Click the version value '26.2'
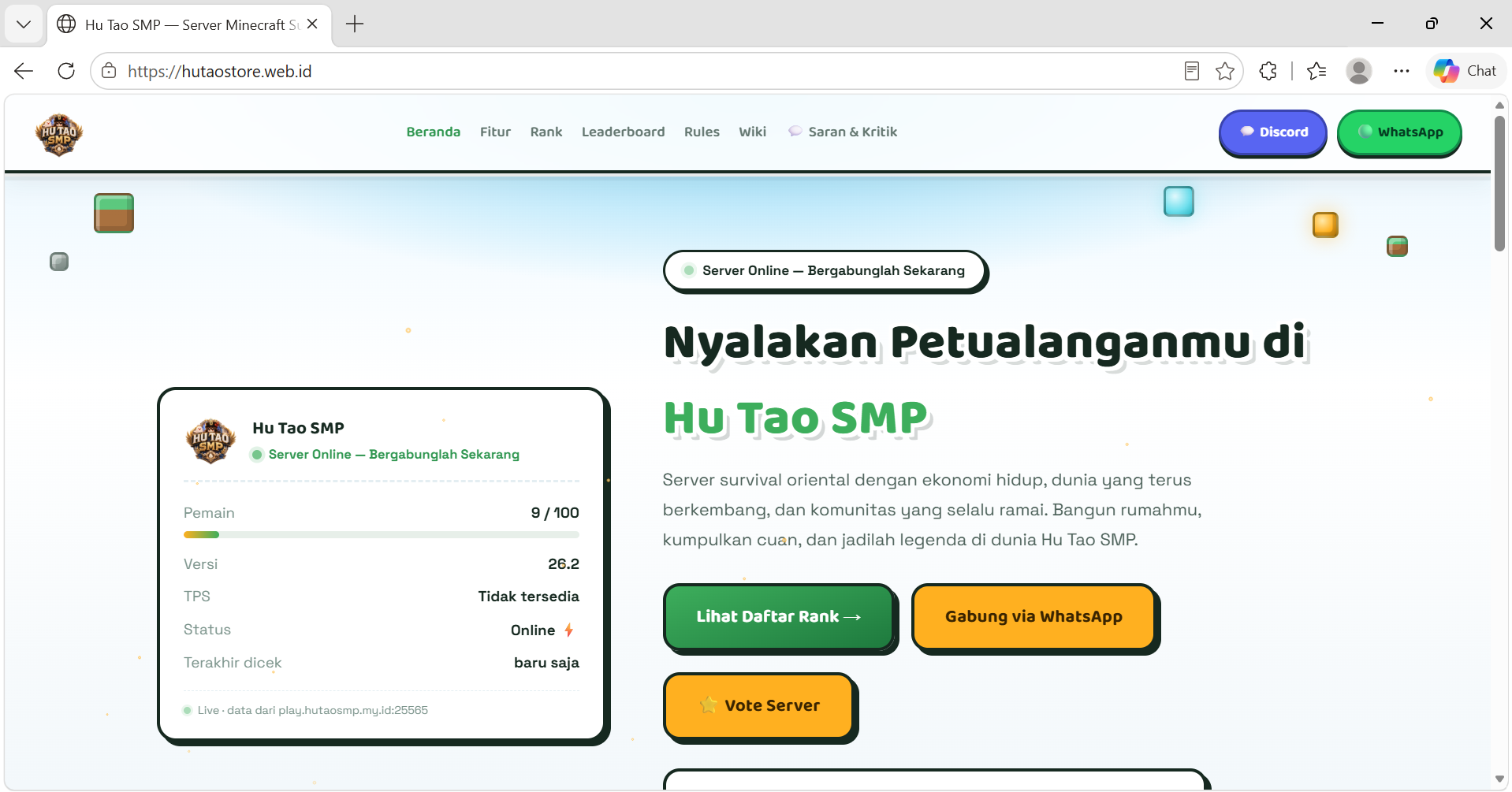Image resolution: width=1512 pixels, height=792 pixels. pyautogui.click(x=564, y=564)
